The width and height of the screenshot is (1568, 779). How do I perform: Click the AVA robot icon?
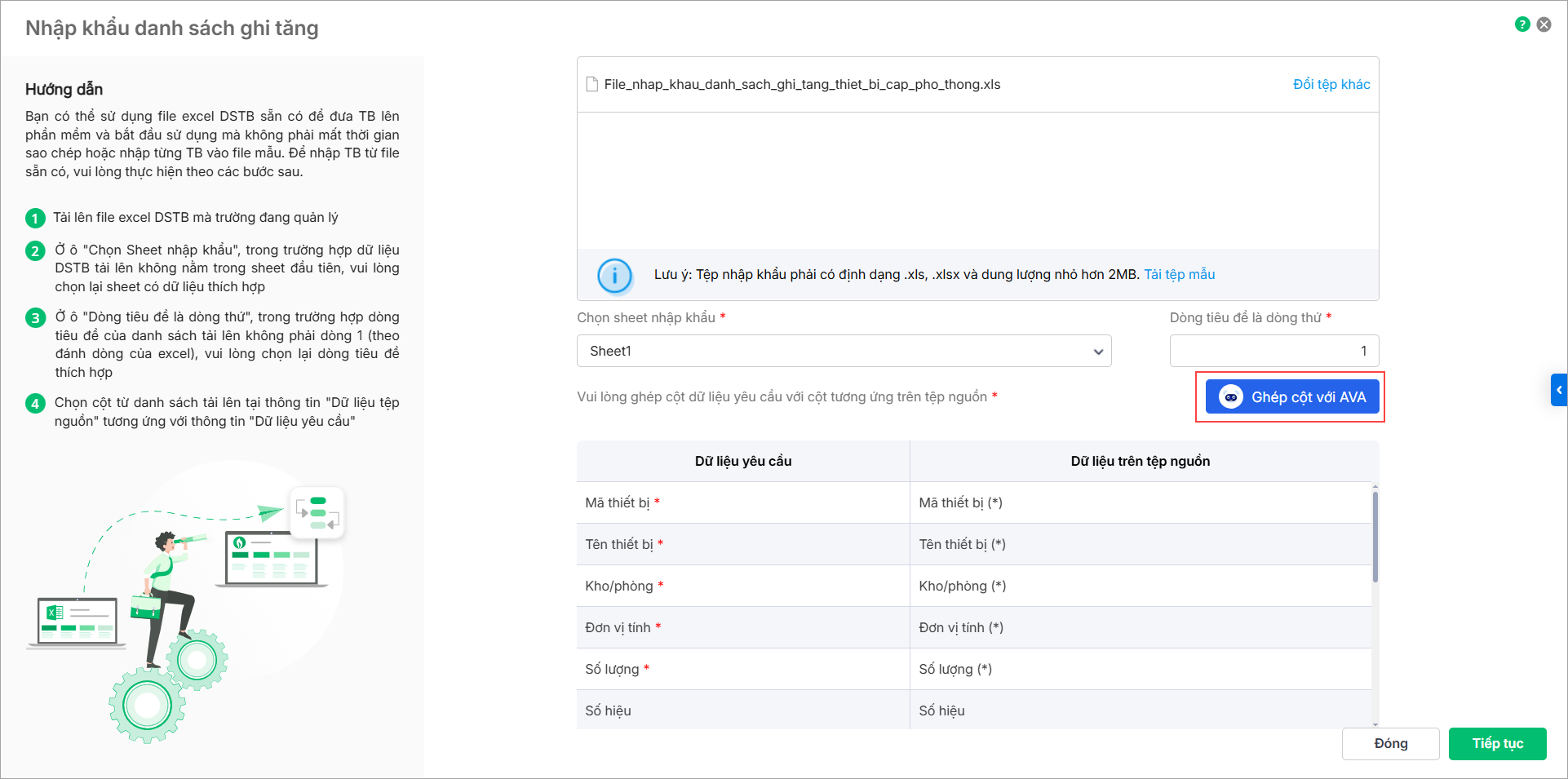point(1230,397)
